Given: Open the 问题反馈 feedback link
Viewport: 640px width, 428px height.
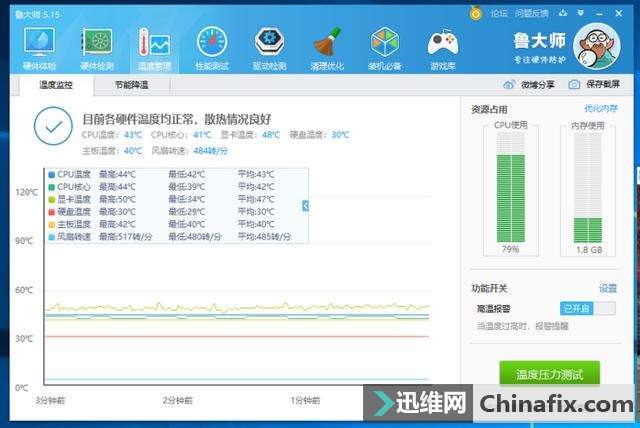Looking at the screenshot, I should (x=531, y=13).
